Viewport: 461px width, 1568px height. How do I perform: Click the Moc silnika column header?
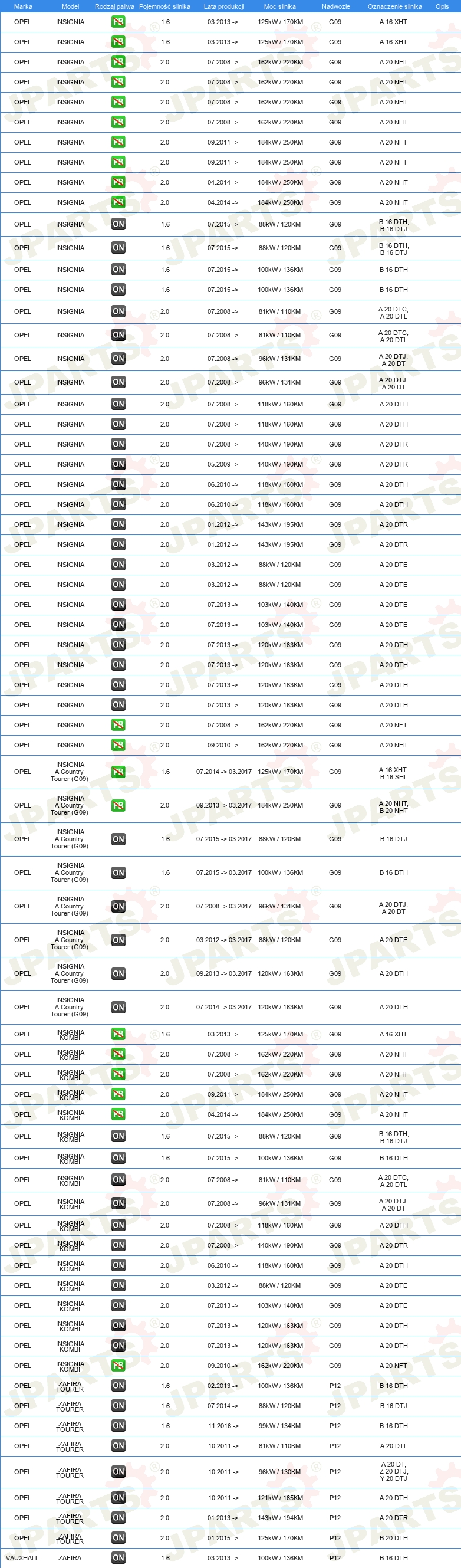pyautogui.click(x=280, y=6)
